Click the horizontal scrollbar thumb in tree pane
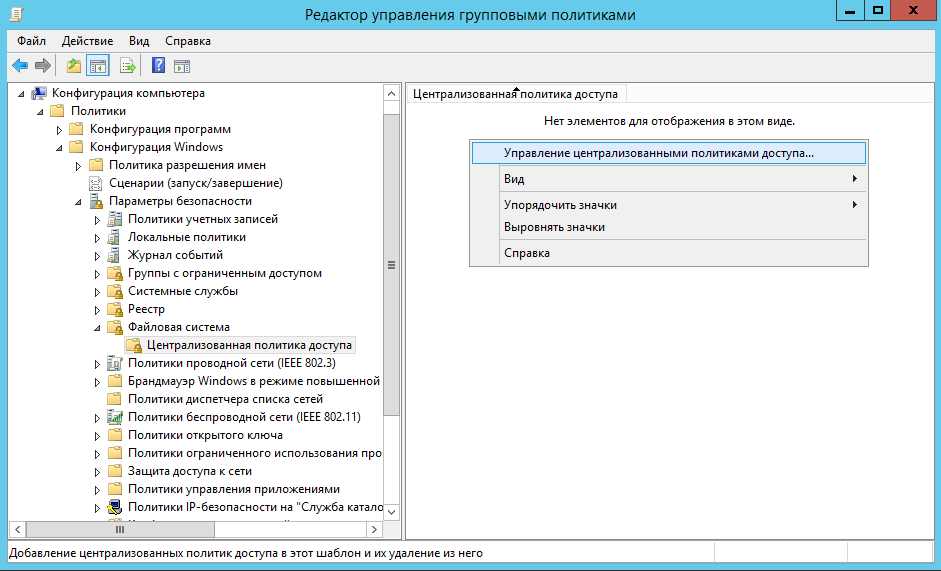 click(120, 530)
